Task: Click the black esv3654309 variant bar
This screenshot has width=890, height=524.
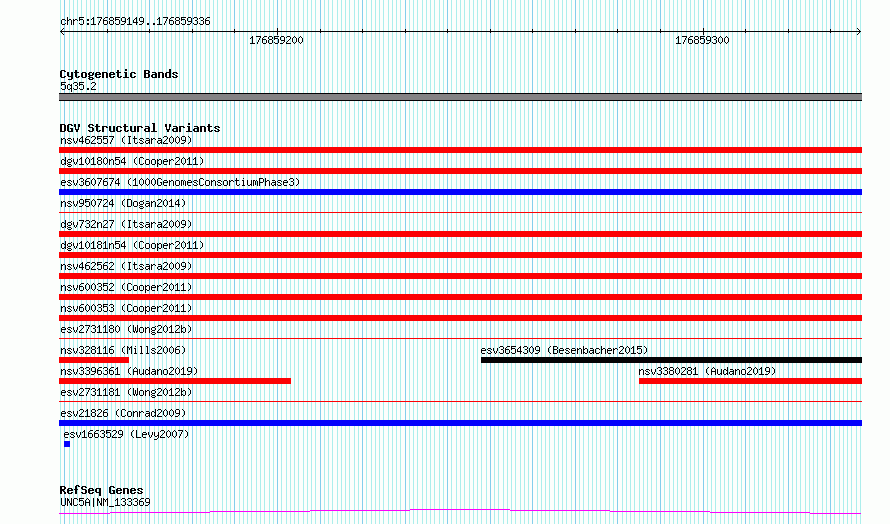Action: pyautogui.click(x=671, y=360)
